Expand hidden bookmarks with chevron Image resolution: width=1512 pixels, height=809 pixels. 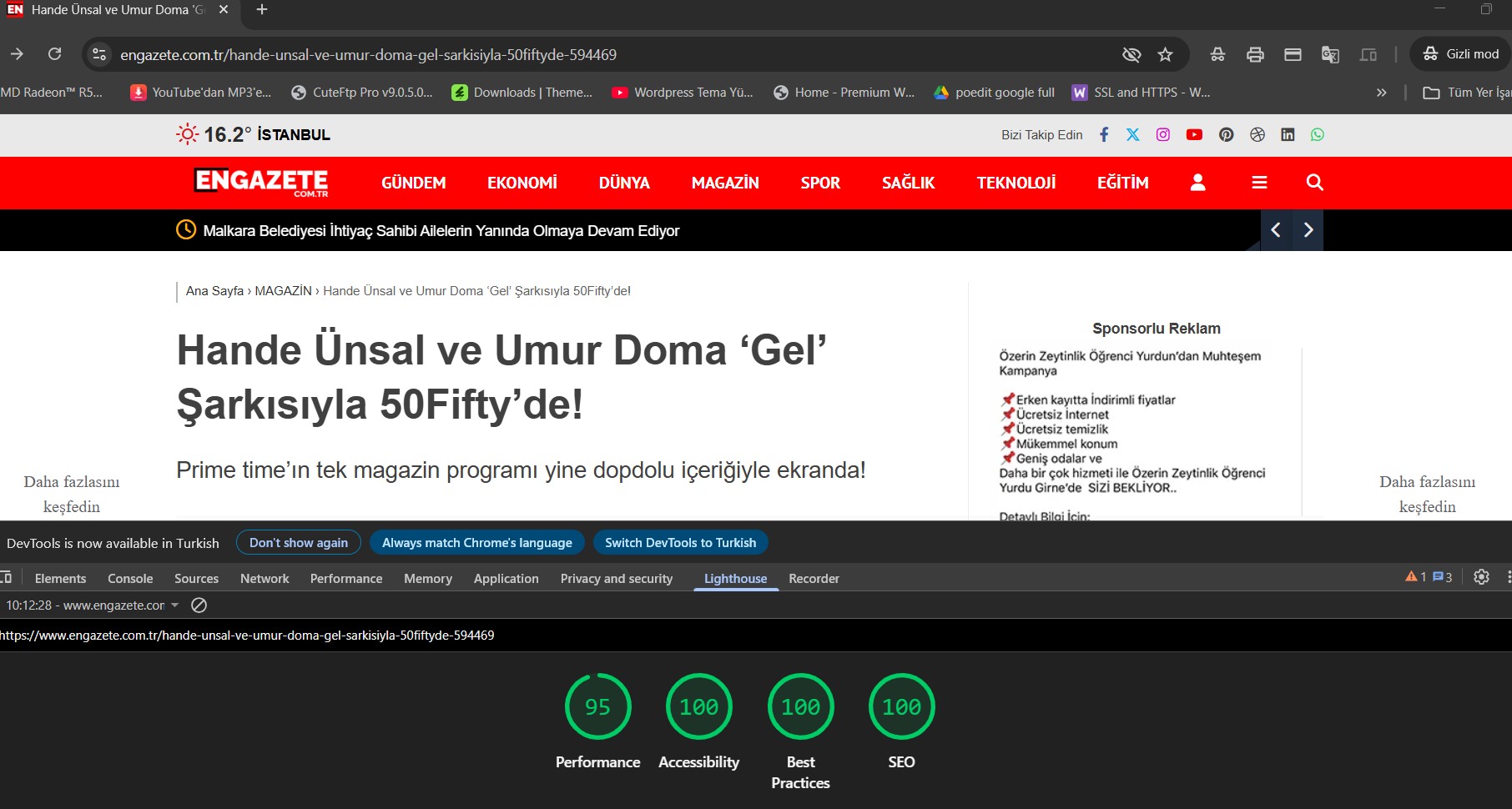(1381, 93)
